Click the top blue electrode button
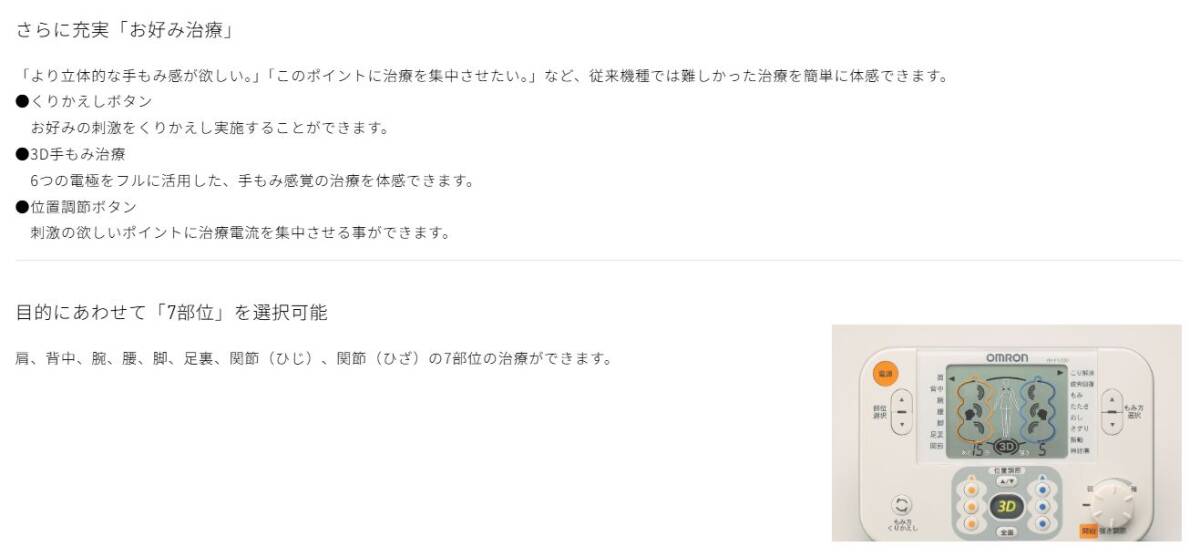Screen dimensions: 1200x557 [x=1043, y=490]
